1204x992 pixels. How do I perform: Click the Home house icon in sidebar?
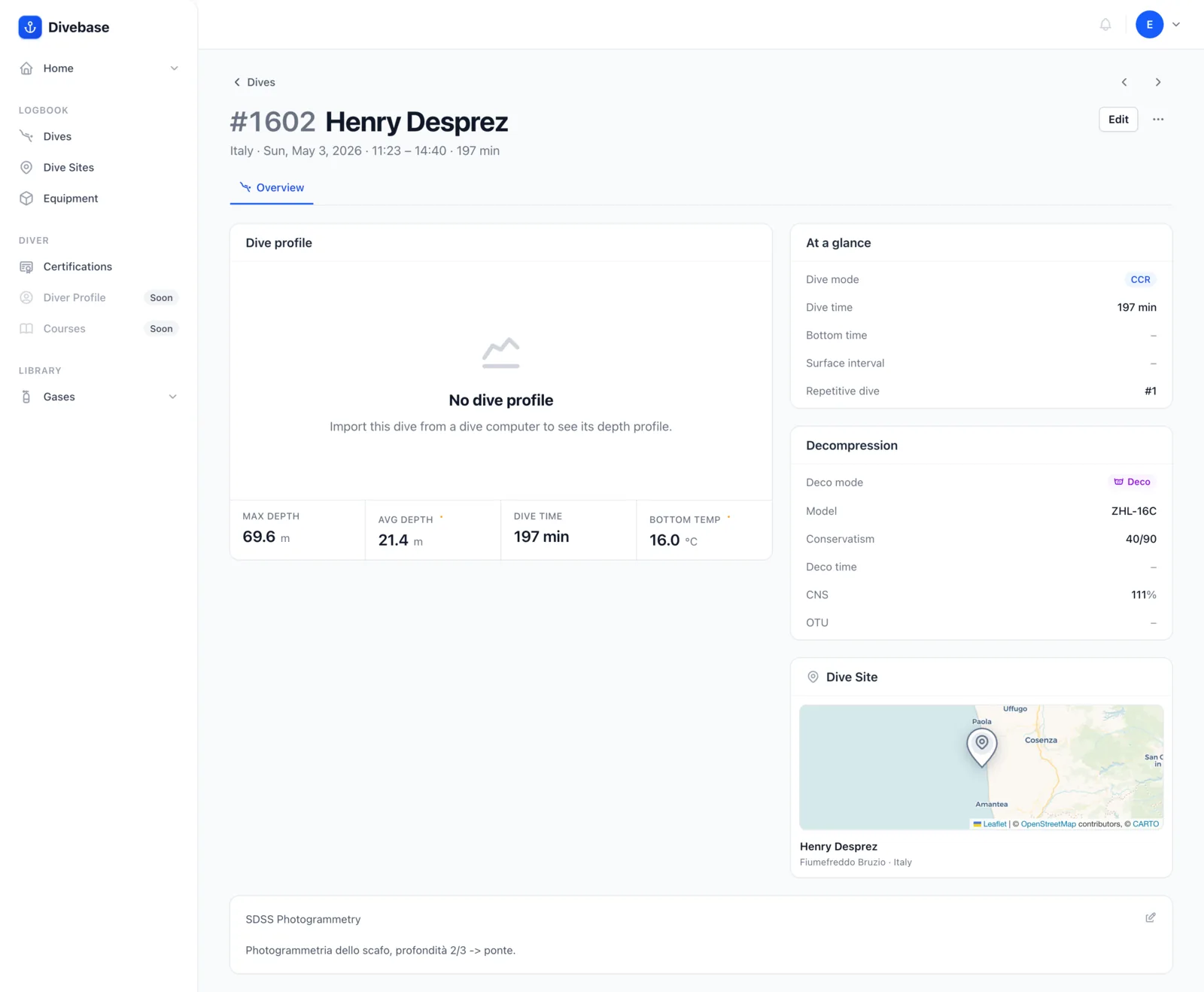tap(26, 68)
